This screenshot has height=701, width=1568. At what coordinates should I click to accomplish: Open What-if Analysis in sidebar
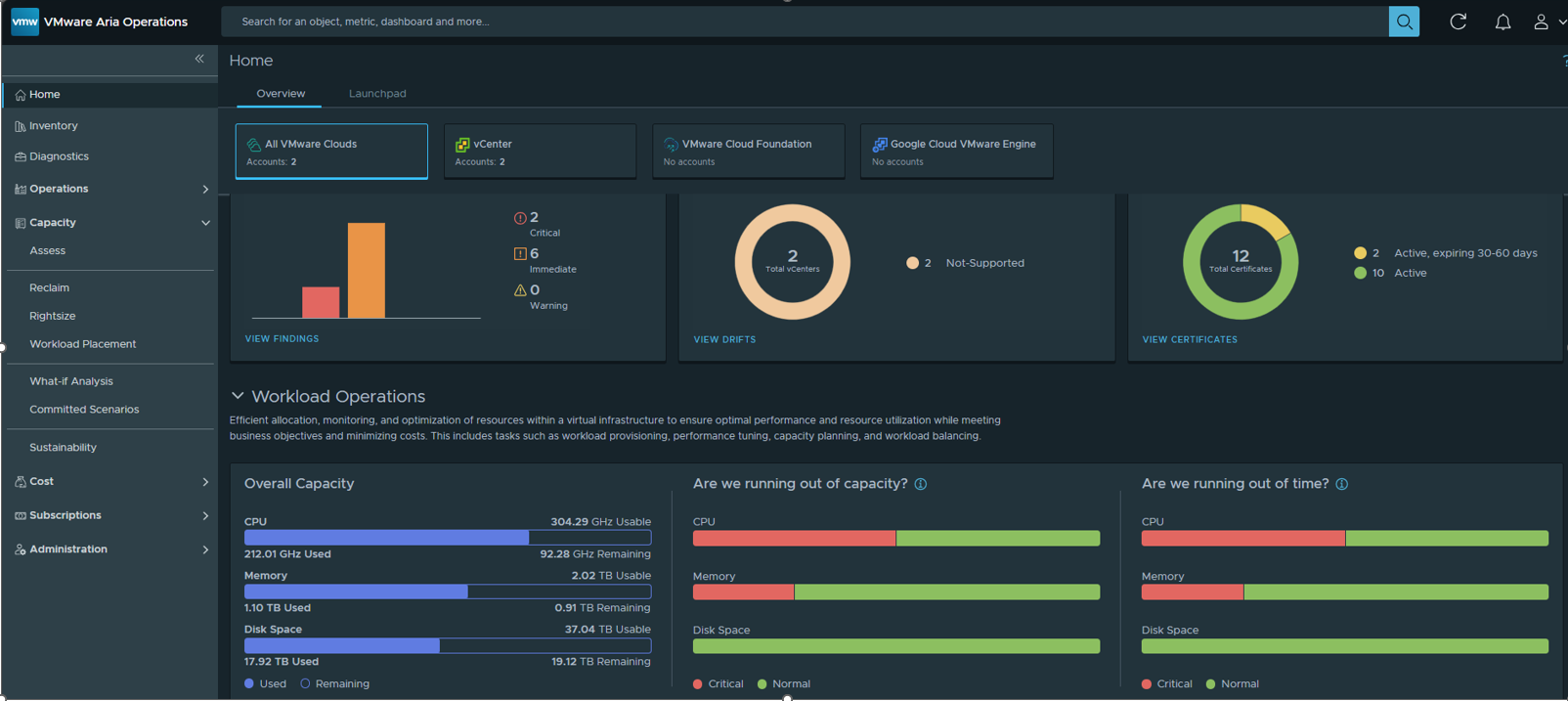[71, 381]
